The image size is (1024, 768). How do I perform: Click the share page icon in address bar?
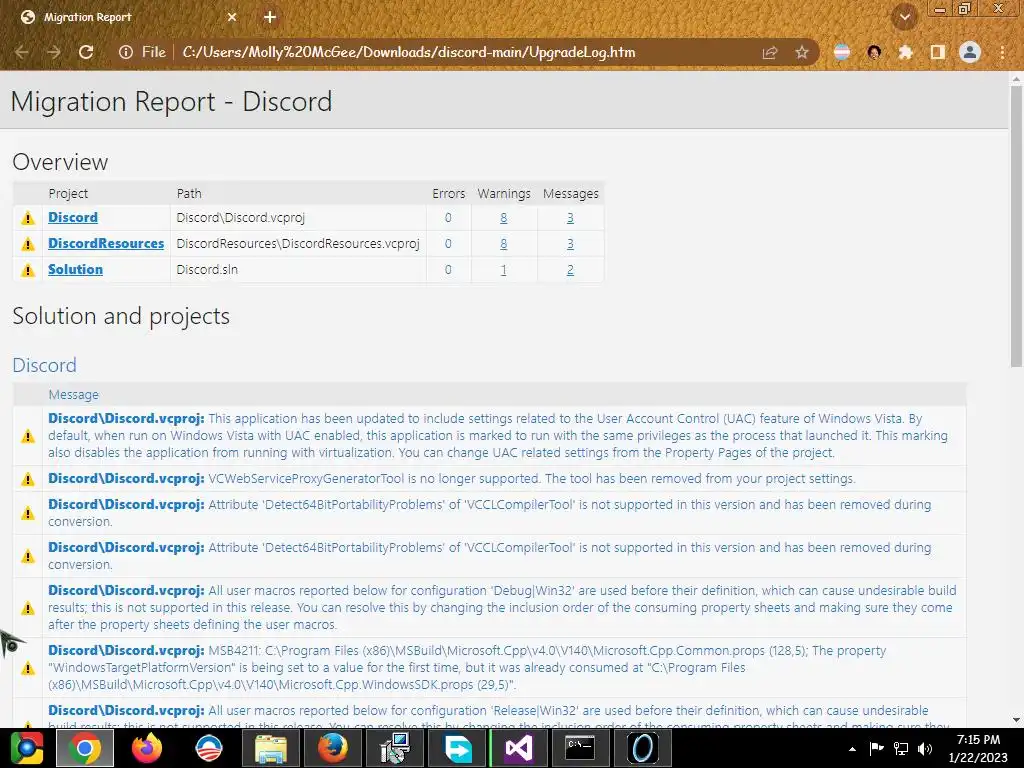[x=770, y=52]
